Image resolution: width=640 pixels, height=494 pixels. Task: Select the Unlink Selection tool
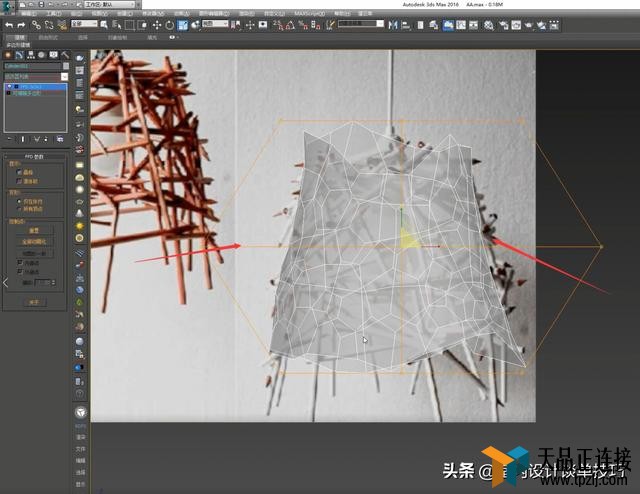[x=49, y=25]
